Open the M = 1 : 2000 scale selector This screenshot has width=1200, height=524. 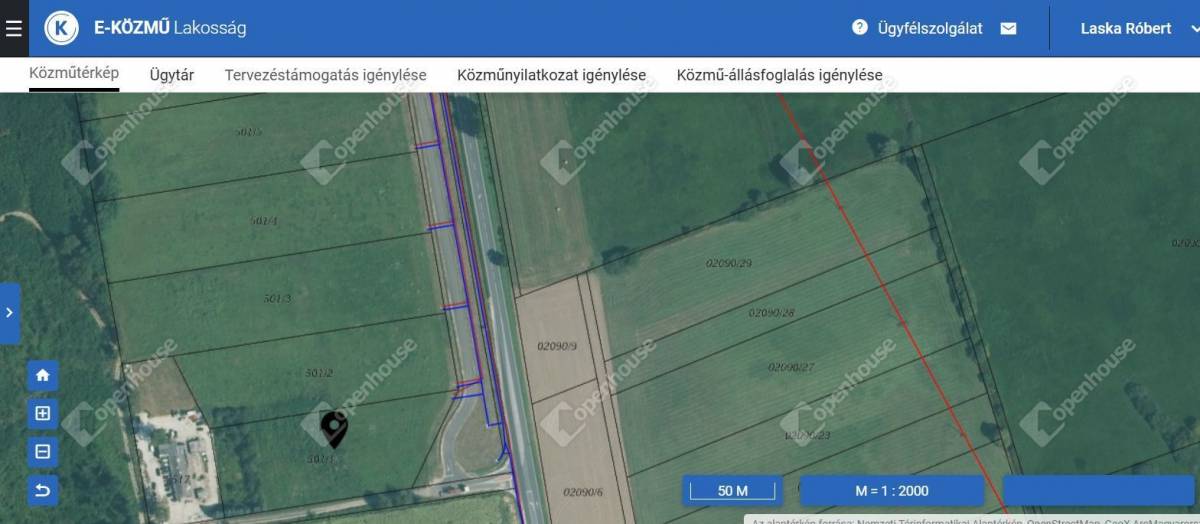pyautogui.click(x=892, y=490)
